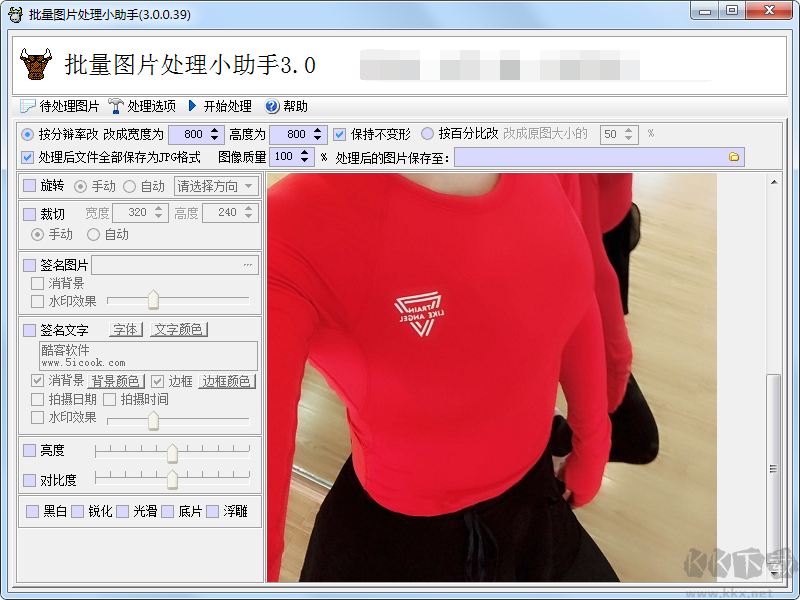Decrease the 图像质量 quality spinner value

click(306, 161)
